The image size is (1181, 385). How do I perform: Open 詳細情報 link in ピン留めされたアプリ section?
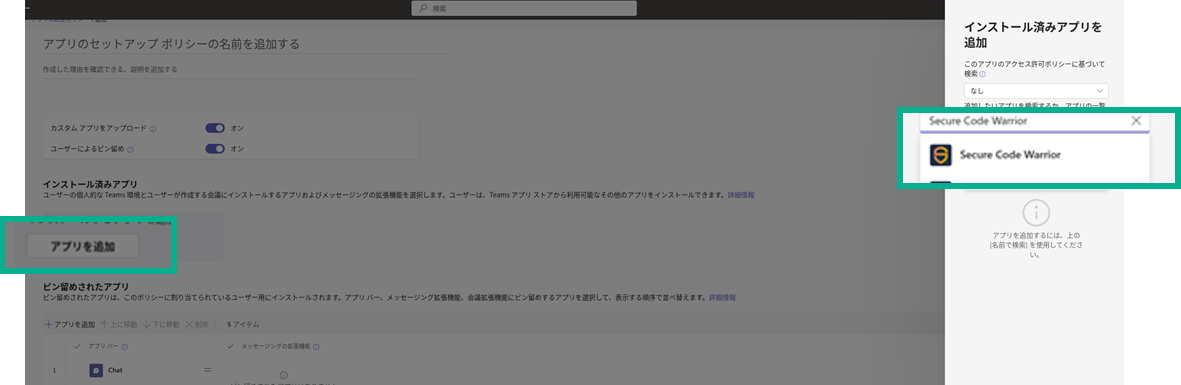click(723, 298)
